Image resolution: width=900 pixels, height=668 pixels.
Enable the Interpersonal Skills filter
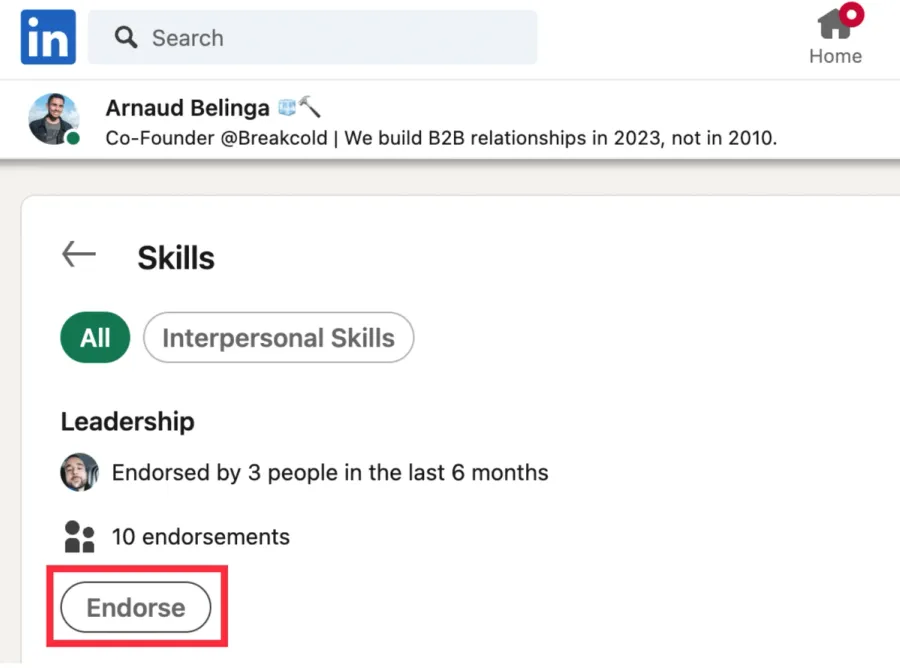(278, 337)
